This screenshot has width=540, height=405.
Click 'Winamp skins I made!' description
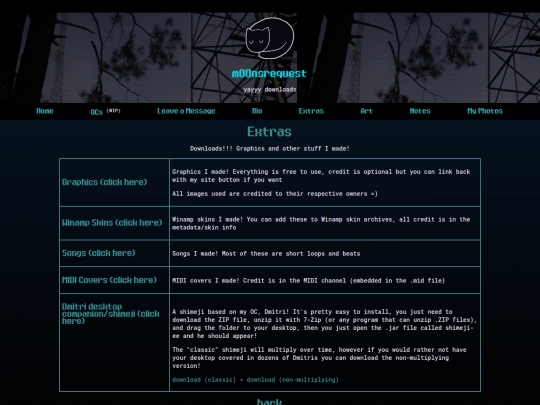pos(321,224)
